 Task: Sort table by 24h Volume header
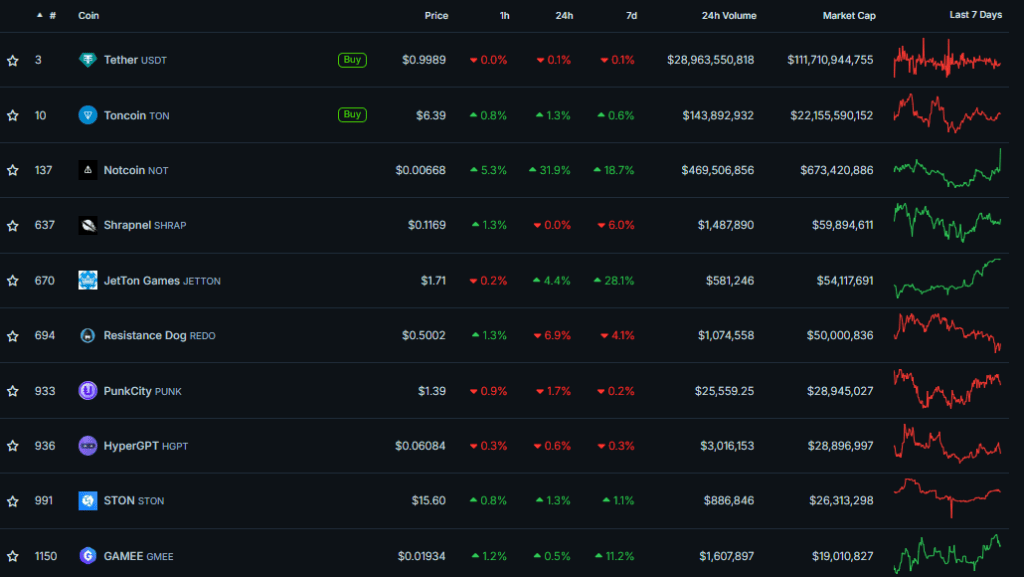pyautogui.click(x=729, y=16)
